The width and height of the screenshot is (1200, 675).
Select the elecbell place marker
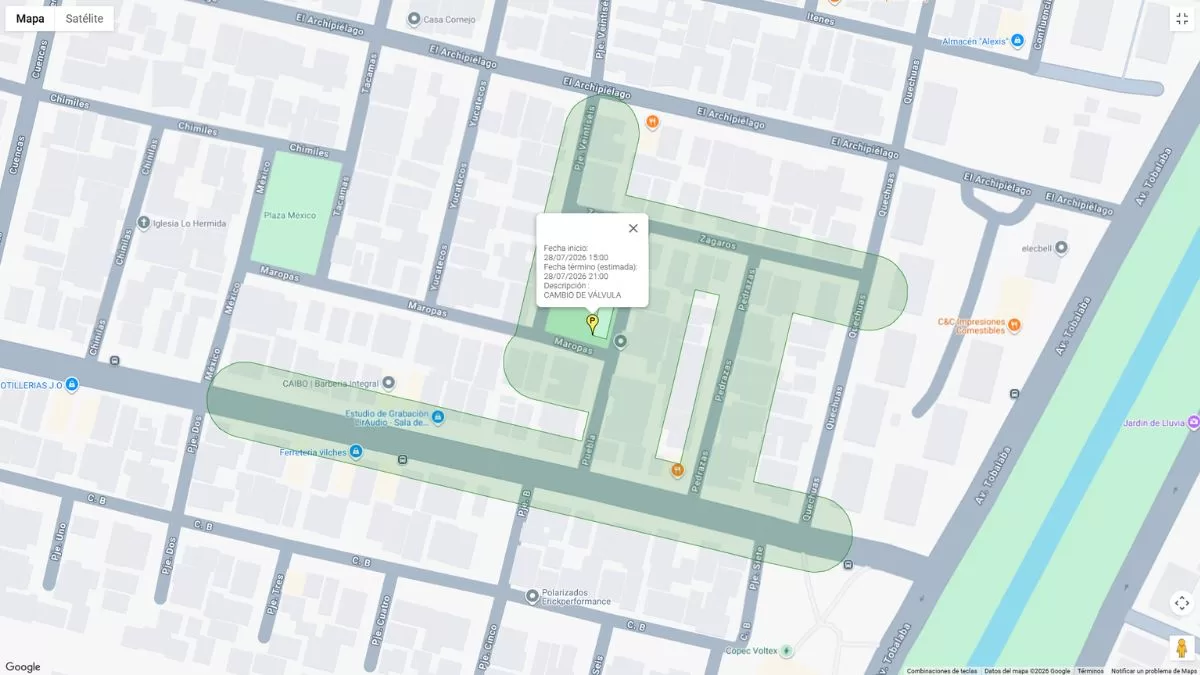[x=1061, y=247]
